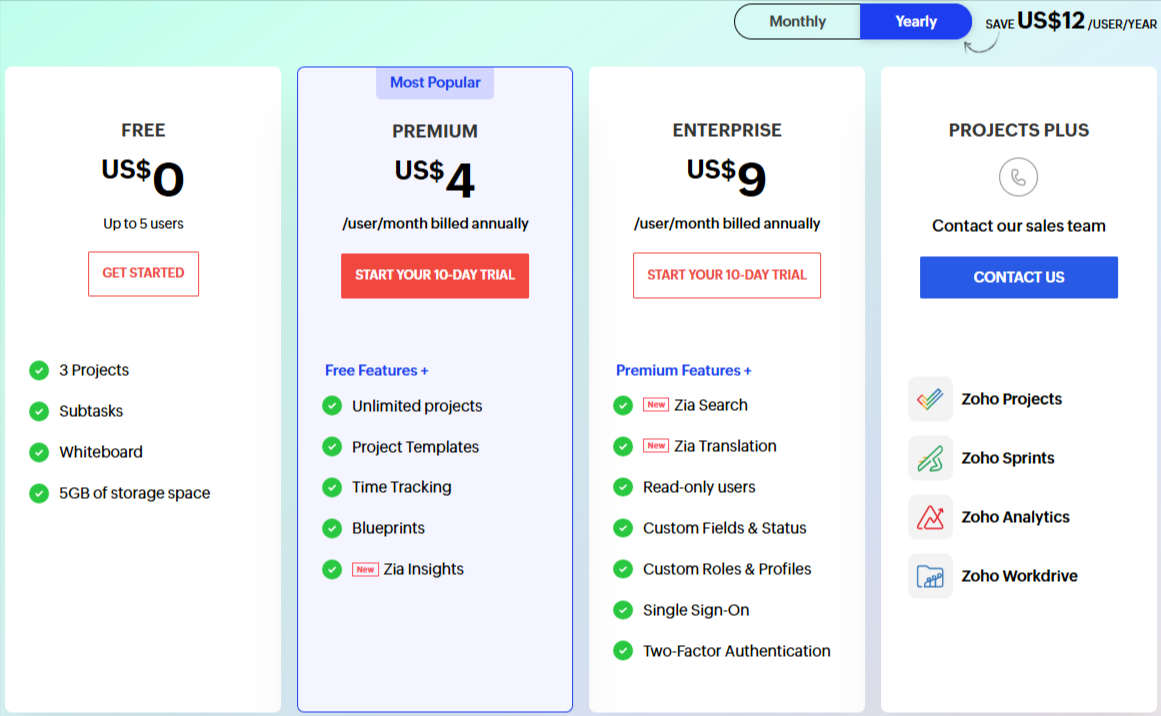
Task: Click the 'Read-only users' feature text
Action: point(699,487)
